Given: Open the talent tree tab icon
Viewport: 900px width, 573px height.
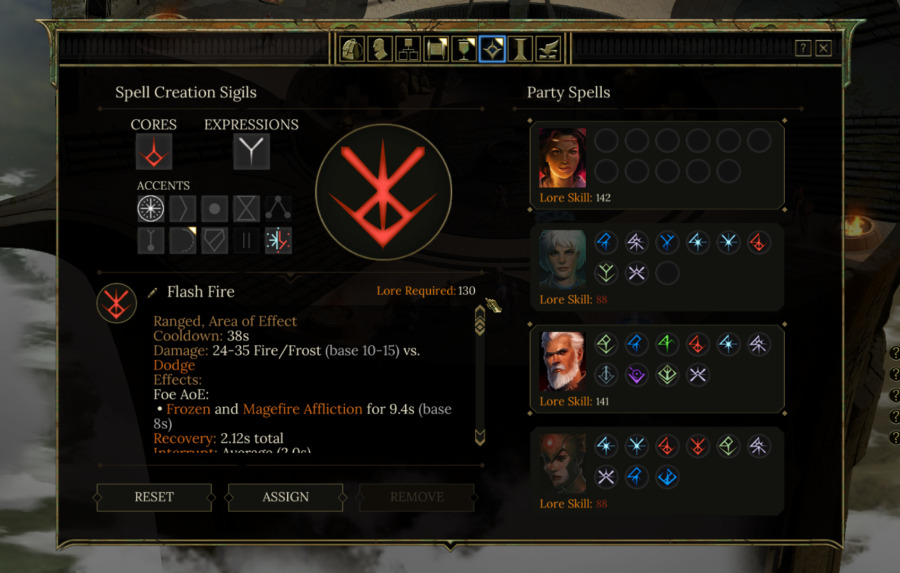Looking at the screenshot, I should (x=408, y=49).
